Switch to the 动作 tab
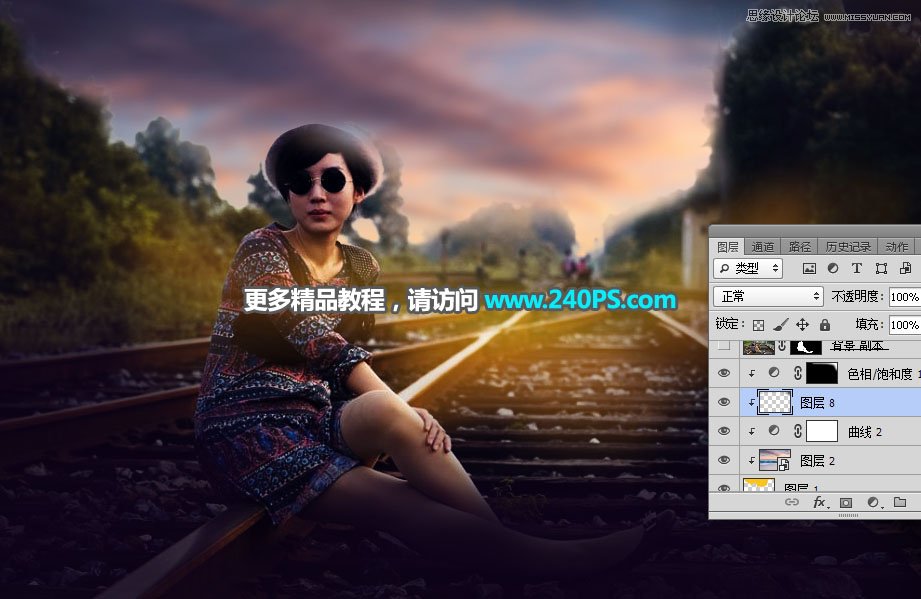 click(896, 247)
